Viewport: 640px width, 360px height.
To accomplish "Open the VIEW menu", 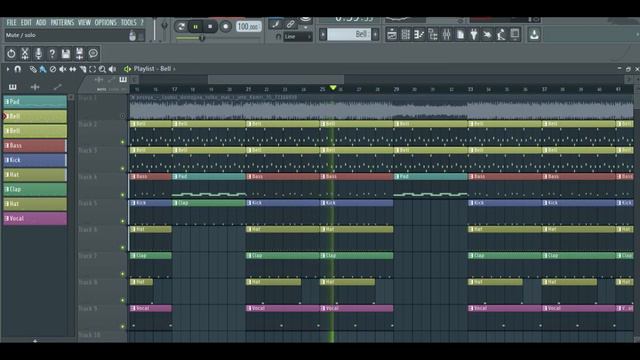I will click(x=84, y=23).
